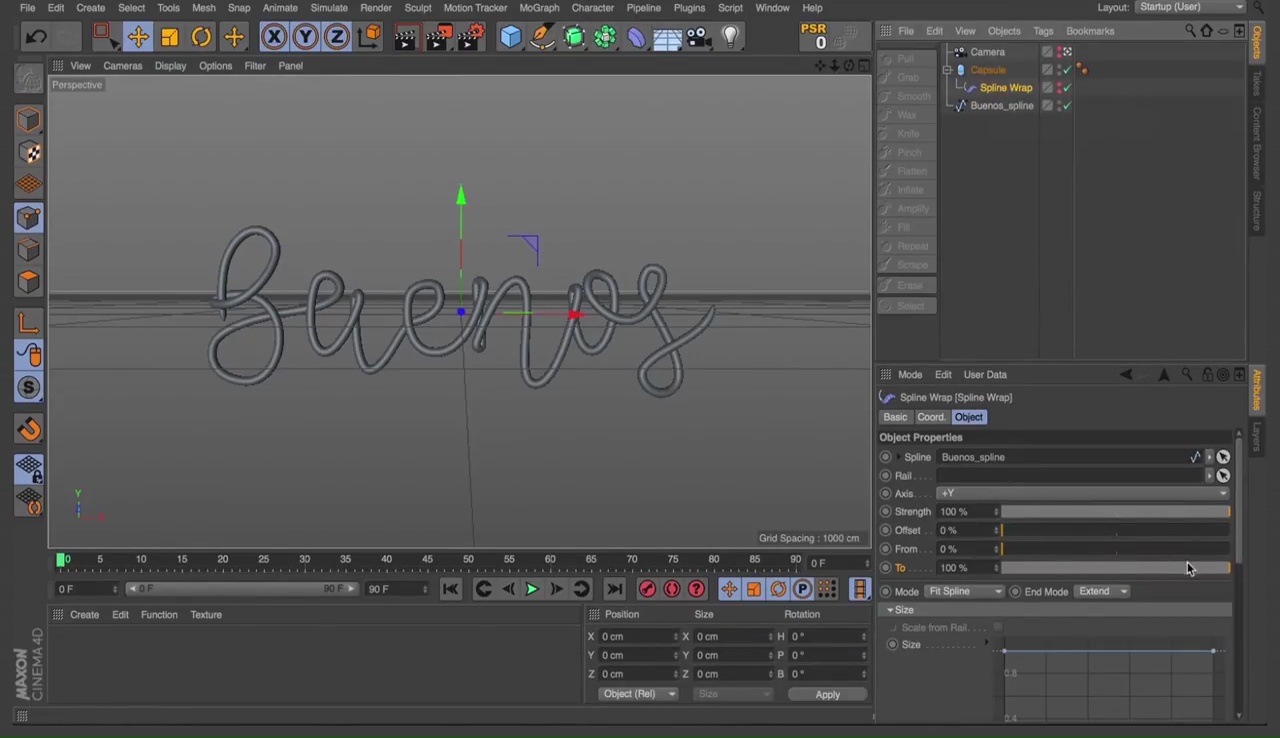Viewport: 1280px width, 738px height.
Task: Click the Record Active Objects button
Action: point(647,589)
